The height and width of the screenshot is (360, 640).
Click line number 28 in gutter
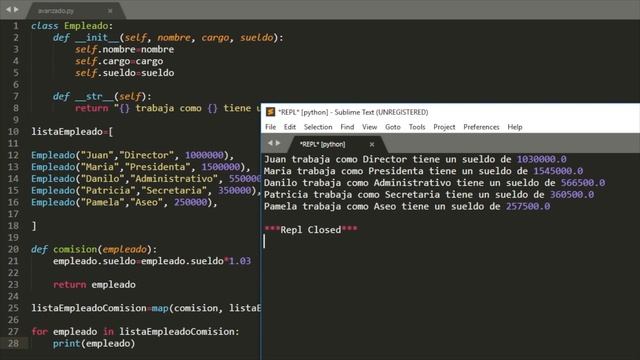[13, 343]
